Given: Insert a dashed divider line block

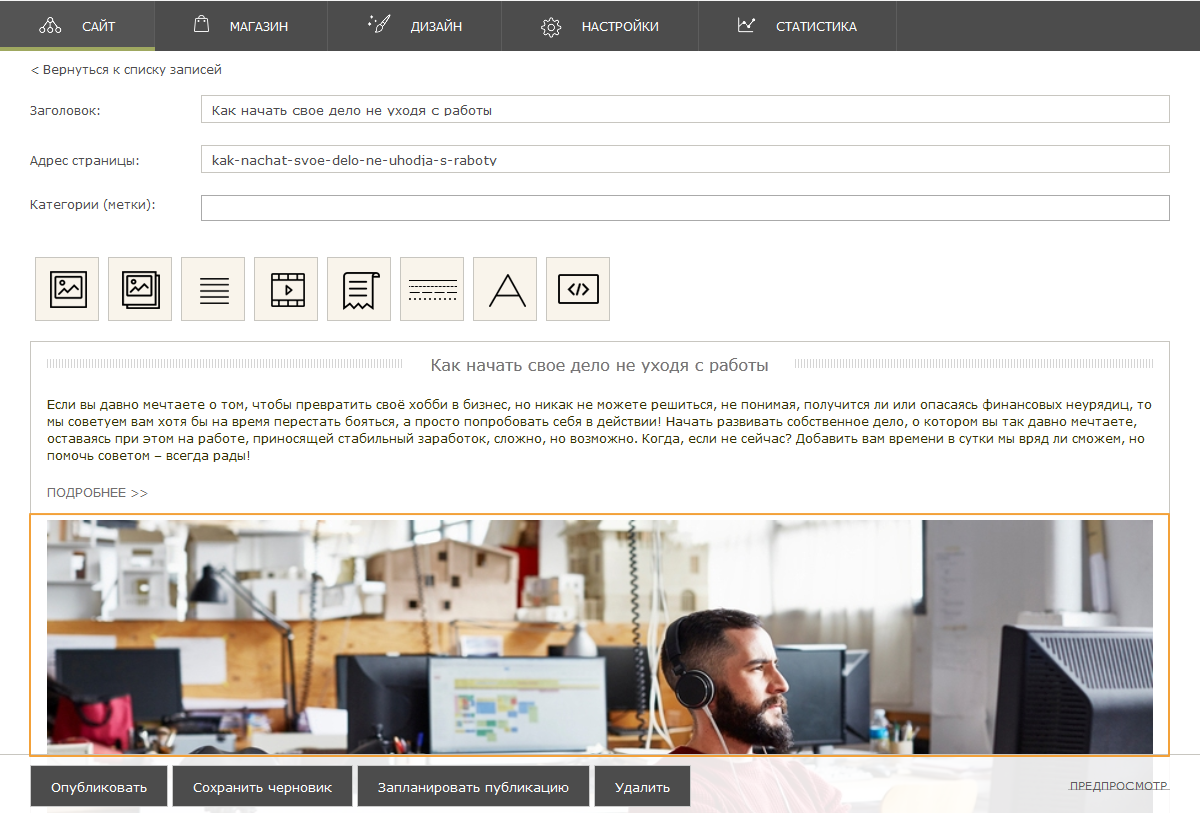Looking at the screenshot, I should pos(432,289).
